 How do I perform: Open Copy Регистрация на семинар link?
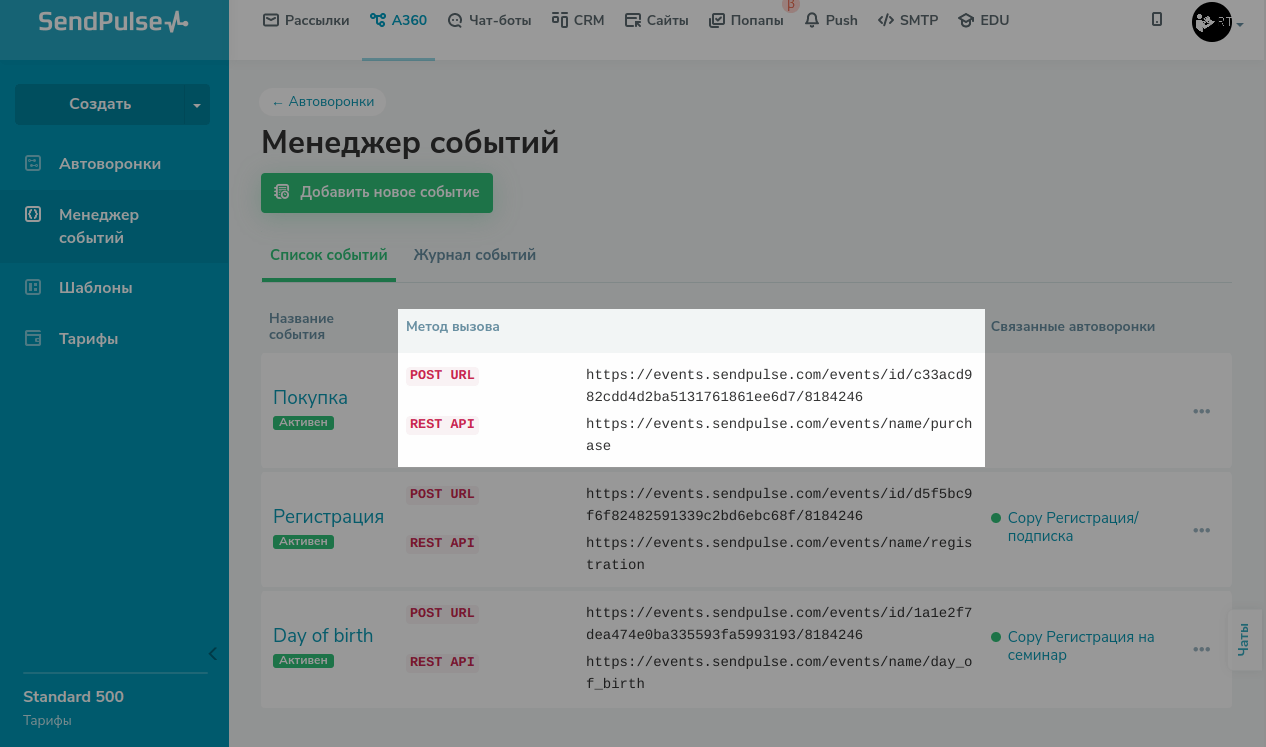pos(1081,646)
